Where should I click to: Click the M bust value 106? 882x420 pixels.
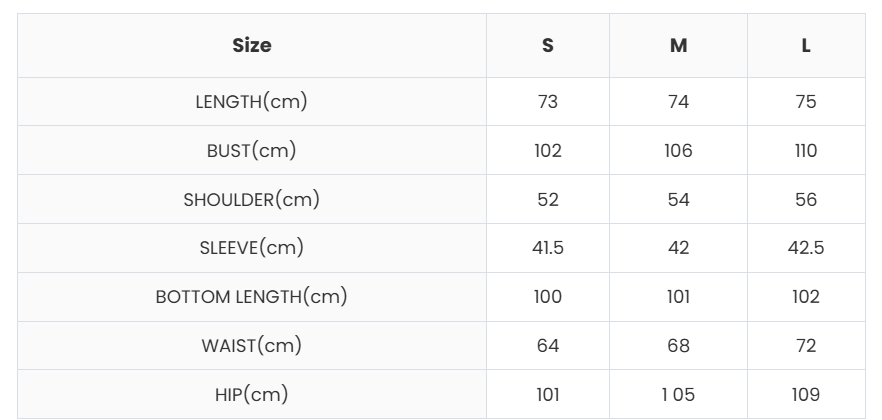[678, 151]
